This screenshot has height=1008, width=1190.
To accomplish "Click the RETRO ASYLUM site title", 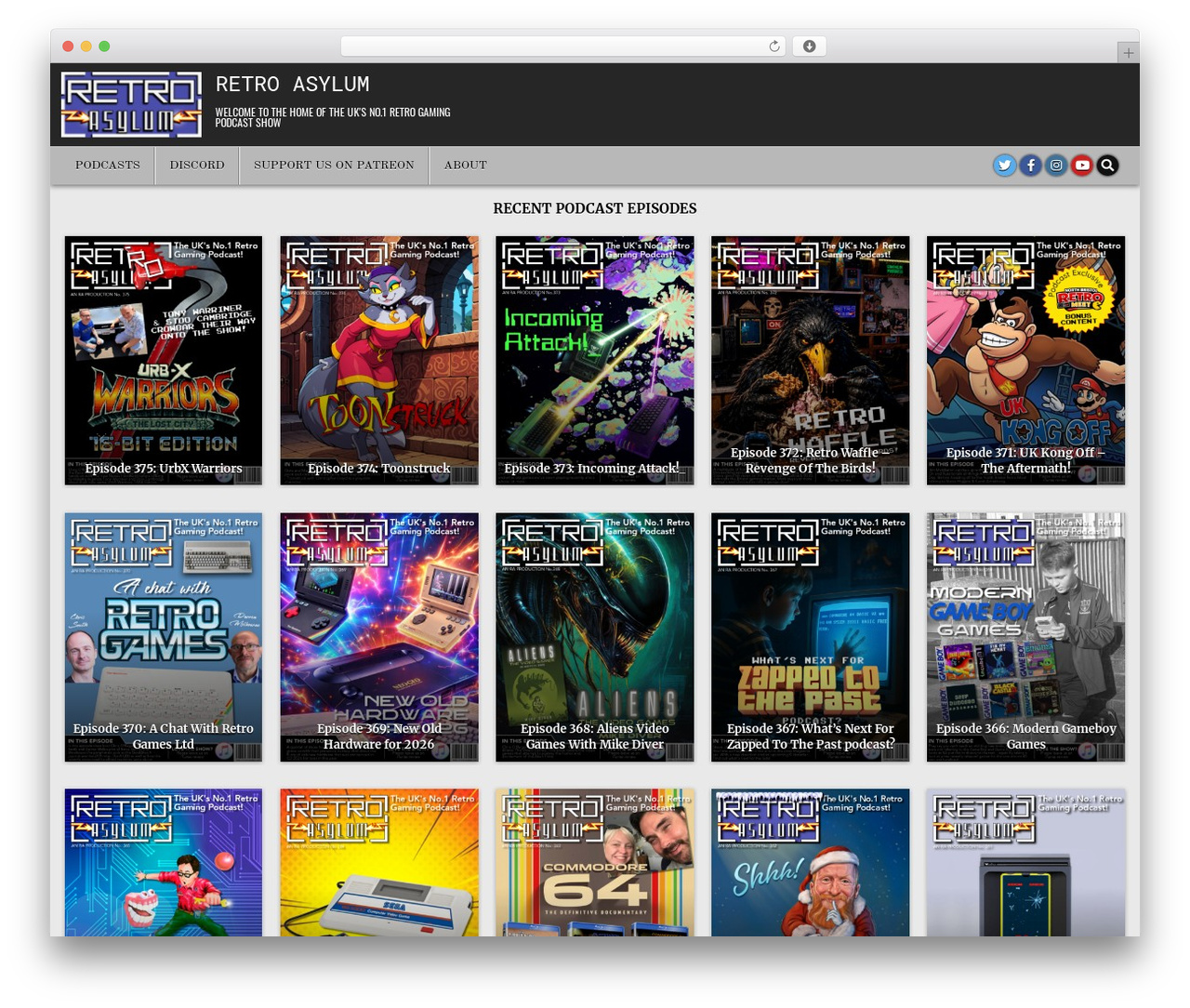I will tap(292, 84).
